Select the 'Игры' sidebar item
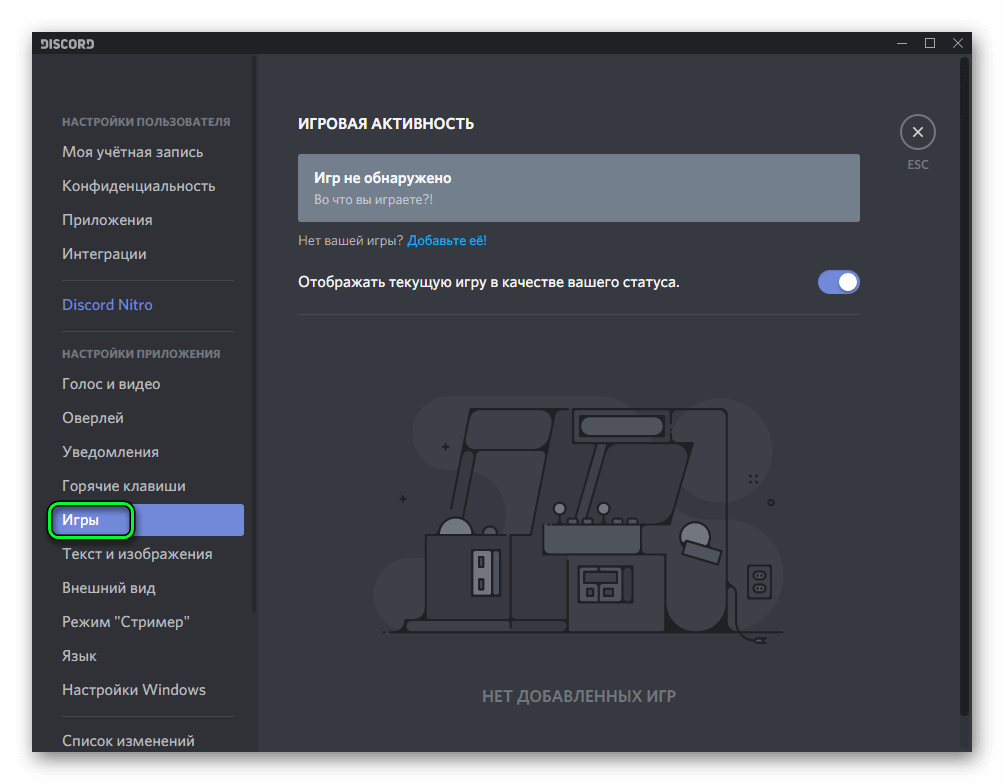 click(x=81, y=520)
